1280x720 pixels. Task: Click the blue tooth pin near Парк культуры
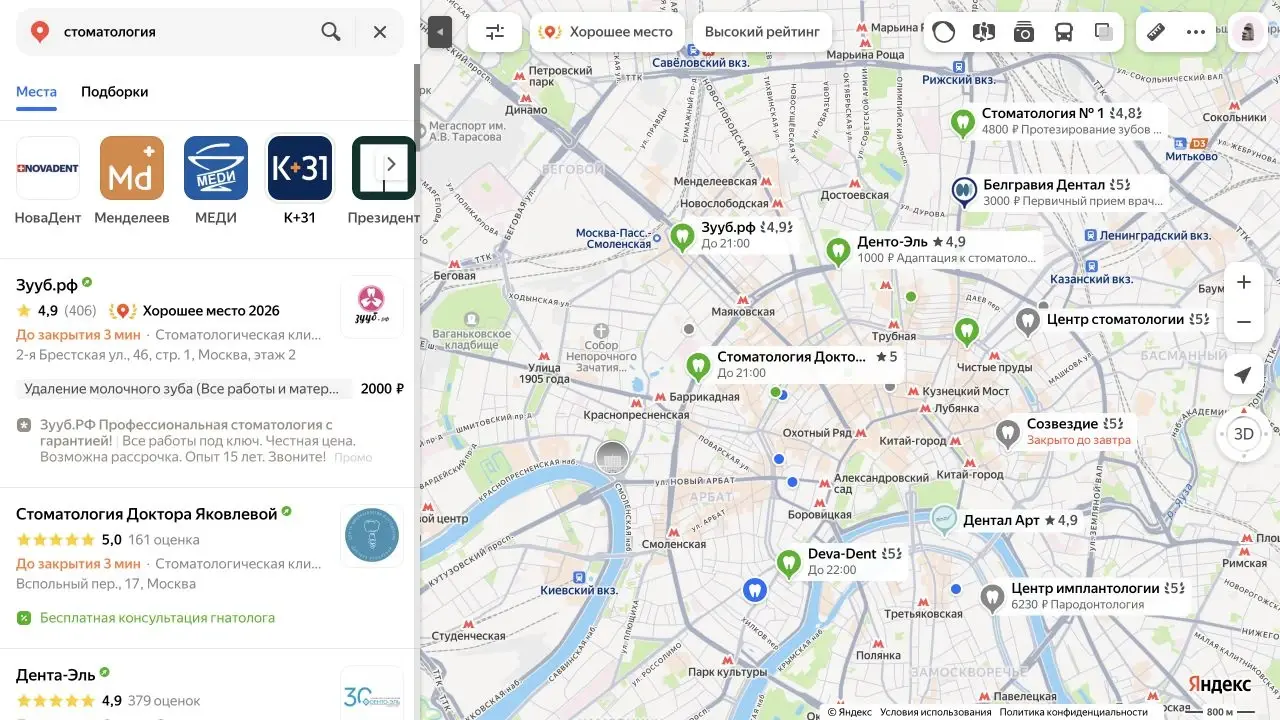click(757, 590)
